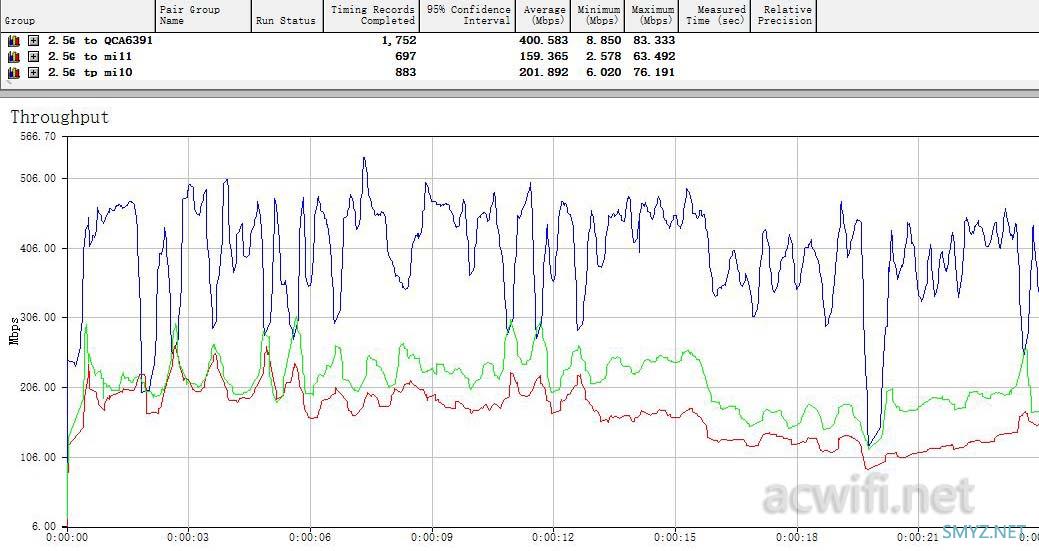Click the Group column header
The width and height of the screenshot is (1039, 551).
click(x=76, y=16)
